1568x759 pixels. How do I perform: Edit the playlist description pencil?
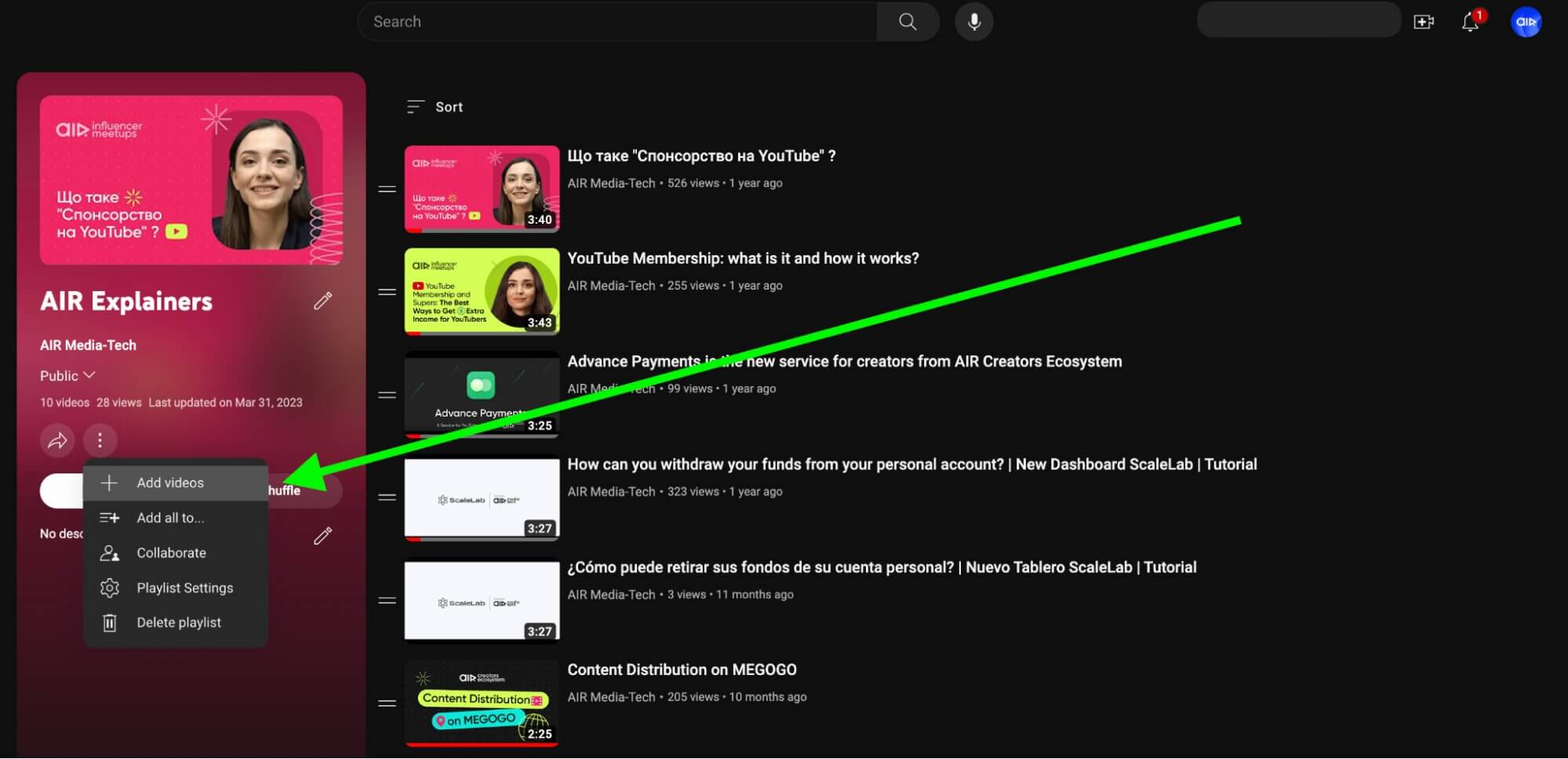(322, 535)
